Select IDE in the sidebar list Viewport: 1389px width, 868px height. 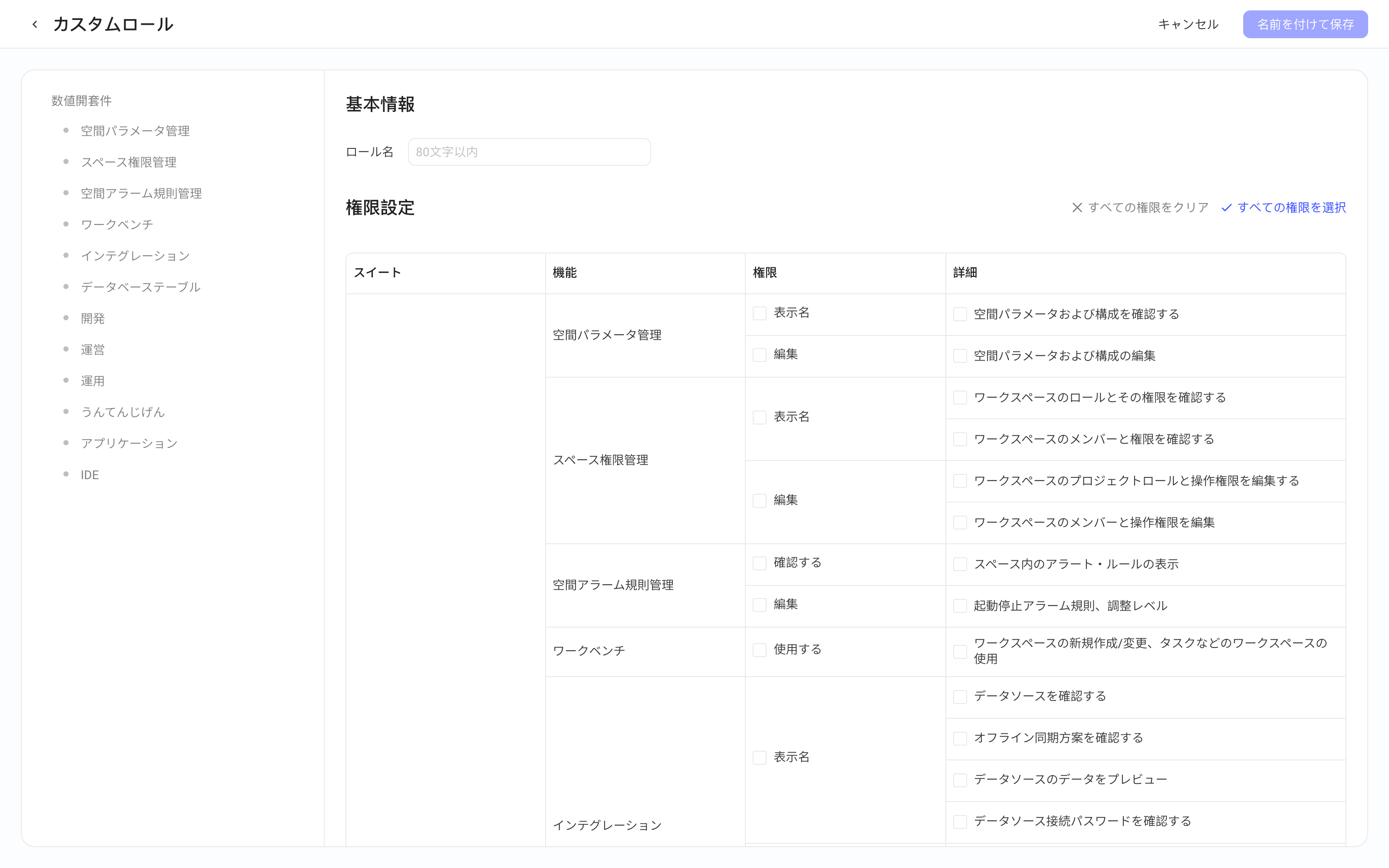coord(89,475)
